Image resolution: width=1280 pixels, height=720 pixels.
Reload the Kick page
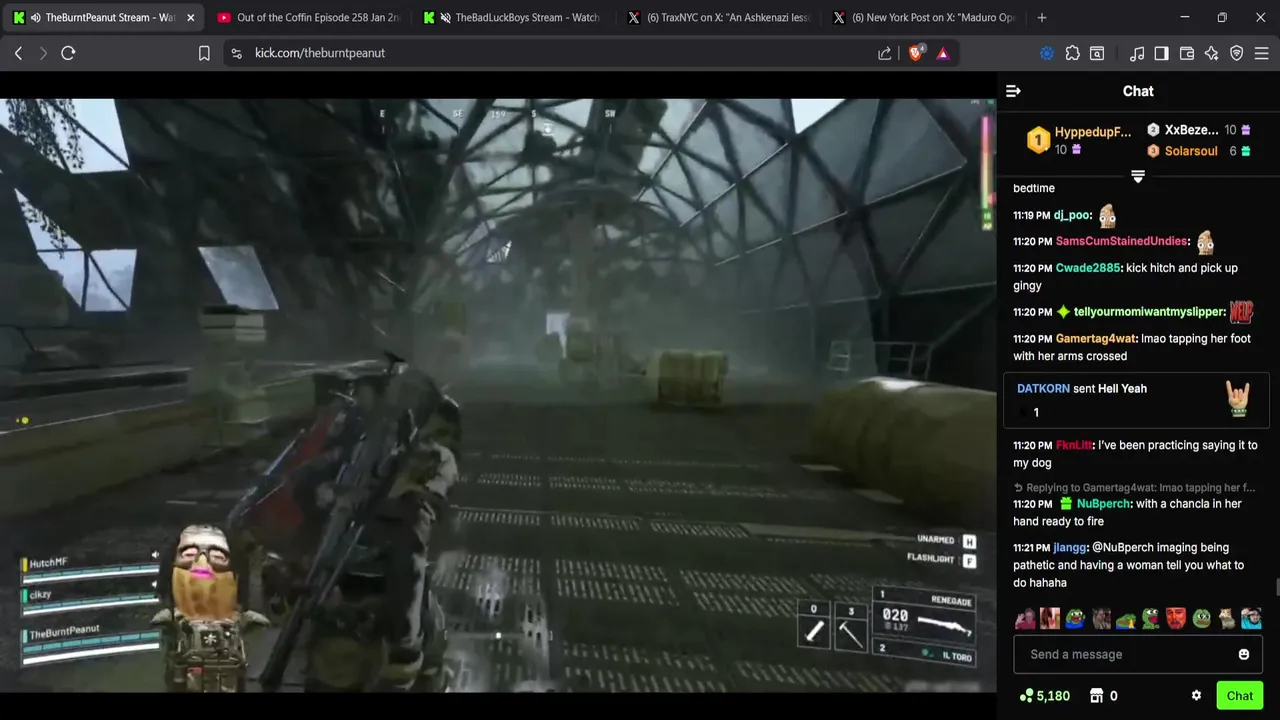click(68, 53)
